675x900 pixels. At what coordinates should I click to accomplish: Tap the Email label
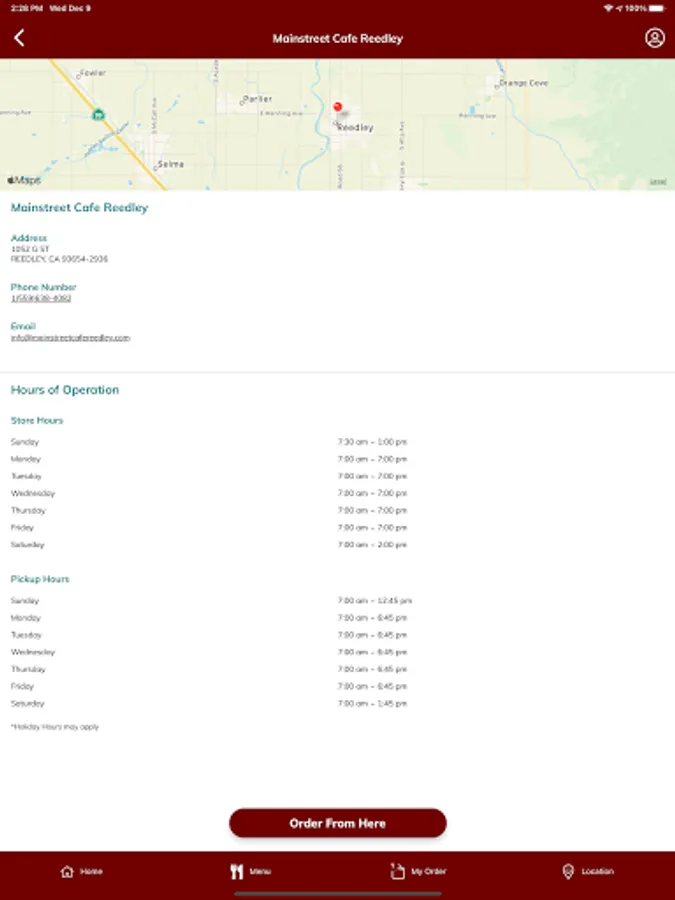point(23,326)
